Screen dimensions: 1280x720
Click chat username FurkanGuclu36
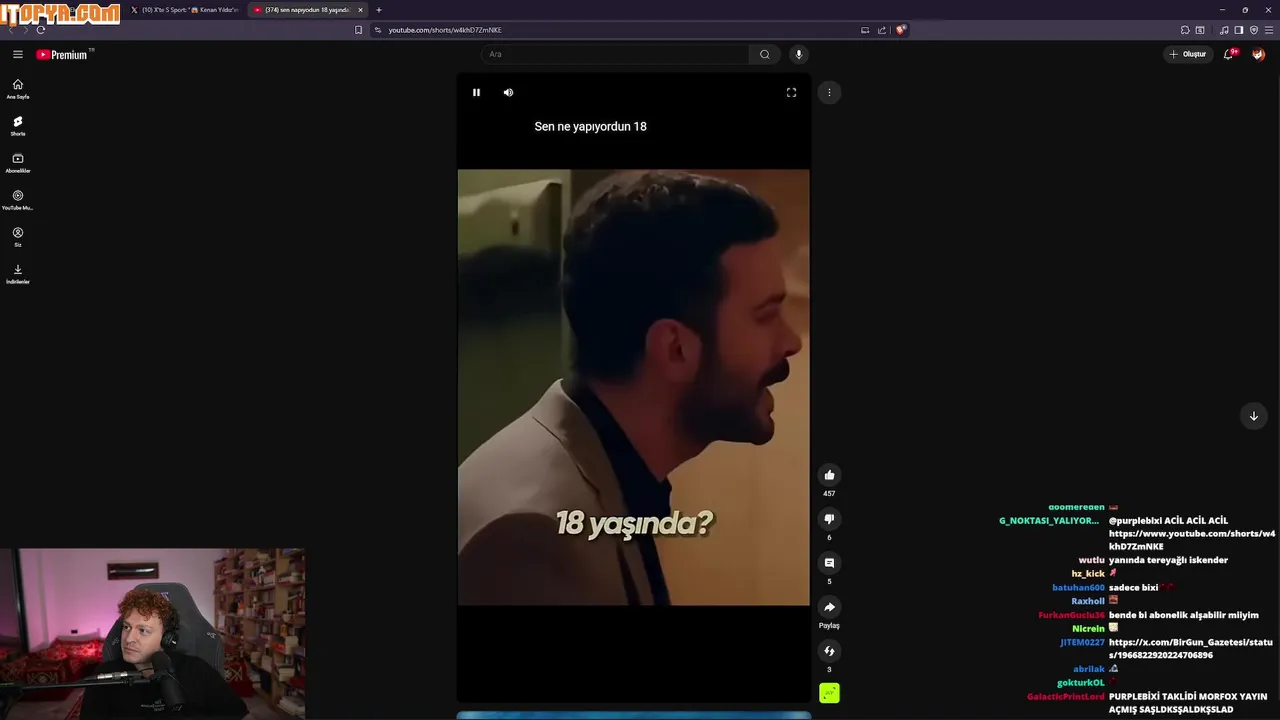[1071, 616]
